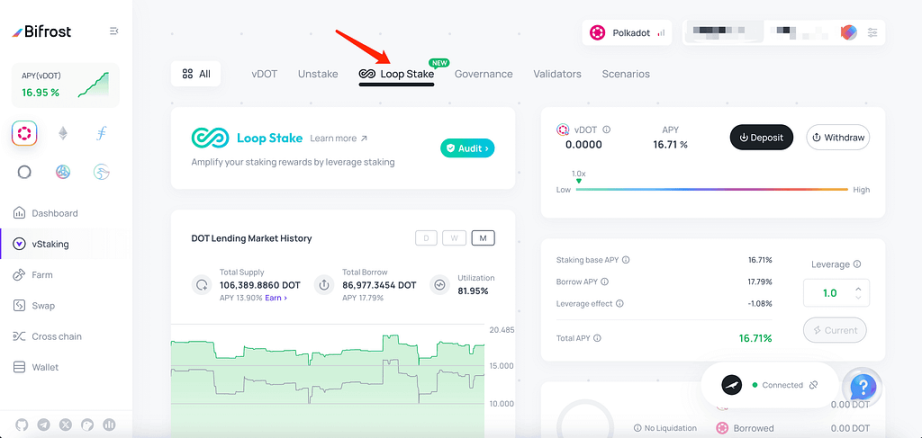Open the Discord link icon

[x=87, y=424]
